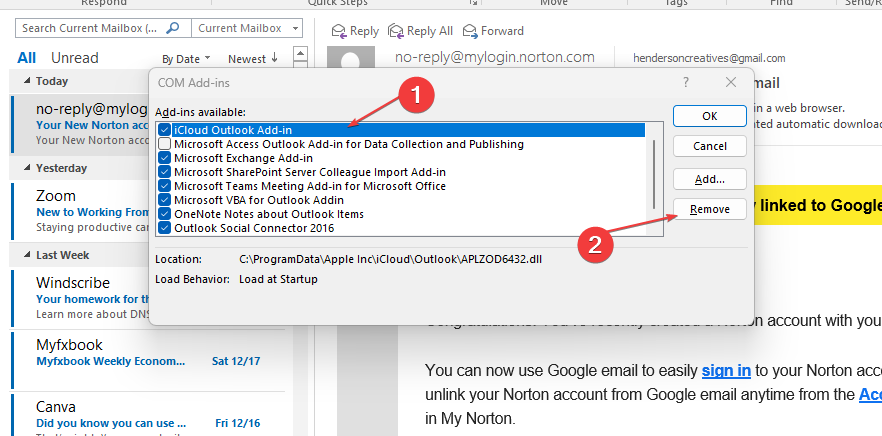Click message list scroll up arrow
Viewport: 882px width, 436px height.
(301, 55)
